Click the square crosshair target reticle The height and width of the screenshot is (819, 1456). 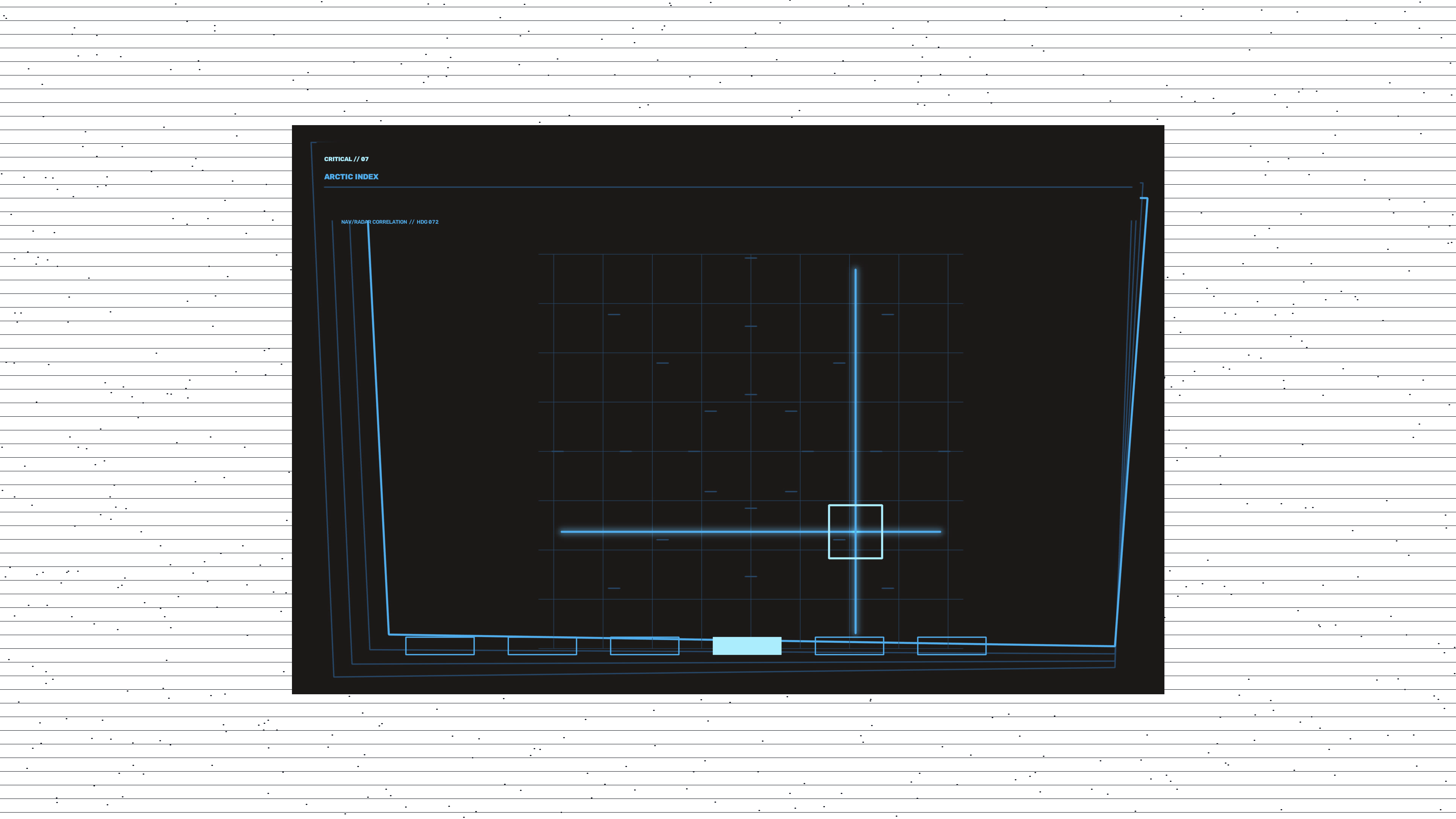855,531
